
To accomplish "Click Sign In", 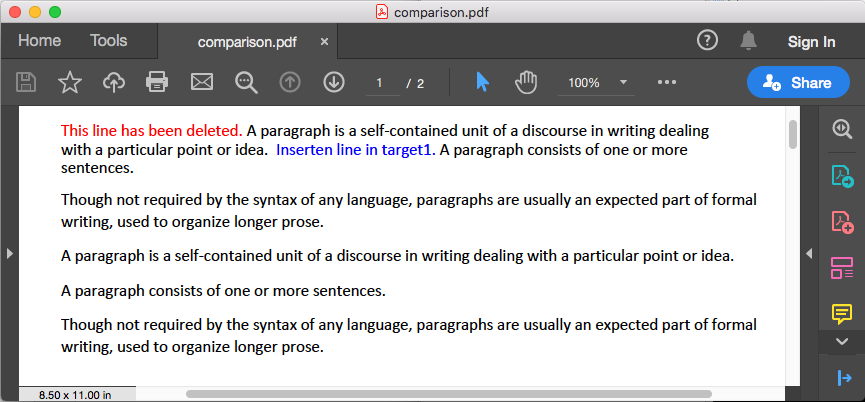I will (811, 42).
